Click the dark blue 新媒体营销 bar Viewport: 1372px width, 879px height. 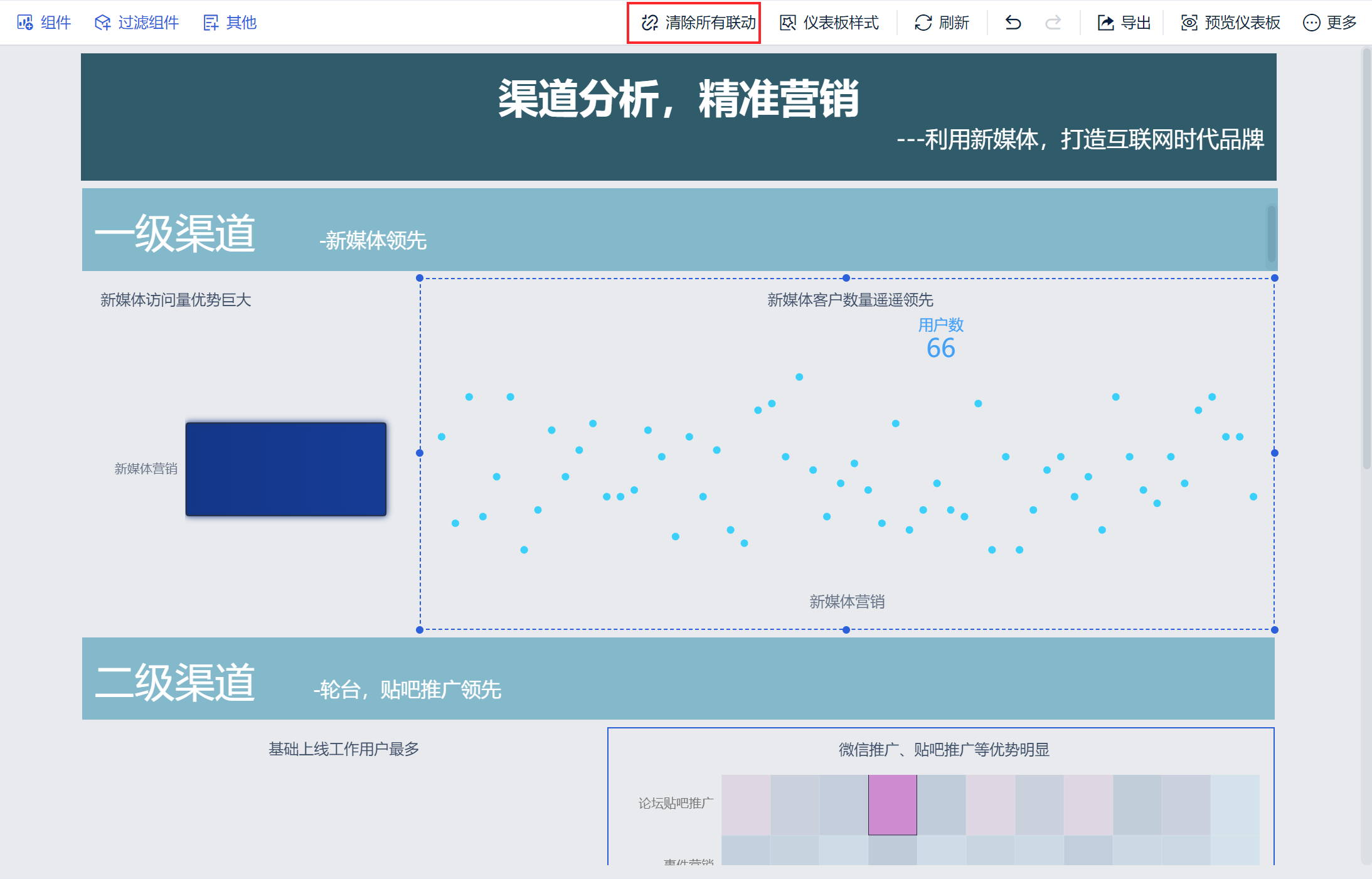coord(286,469)
